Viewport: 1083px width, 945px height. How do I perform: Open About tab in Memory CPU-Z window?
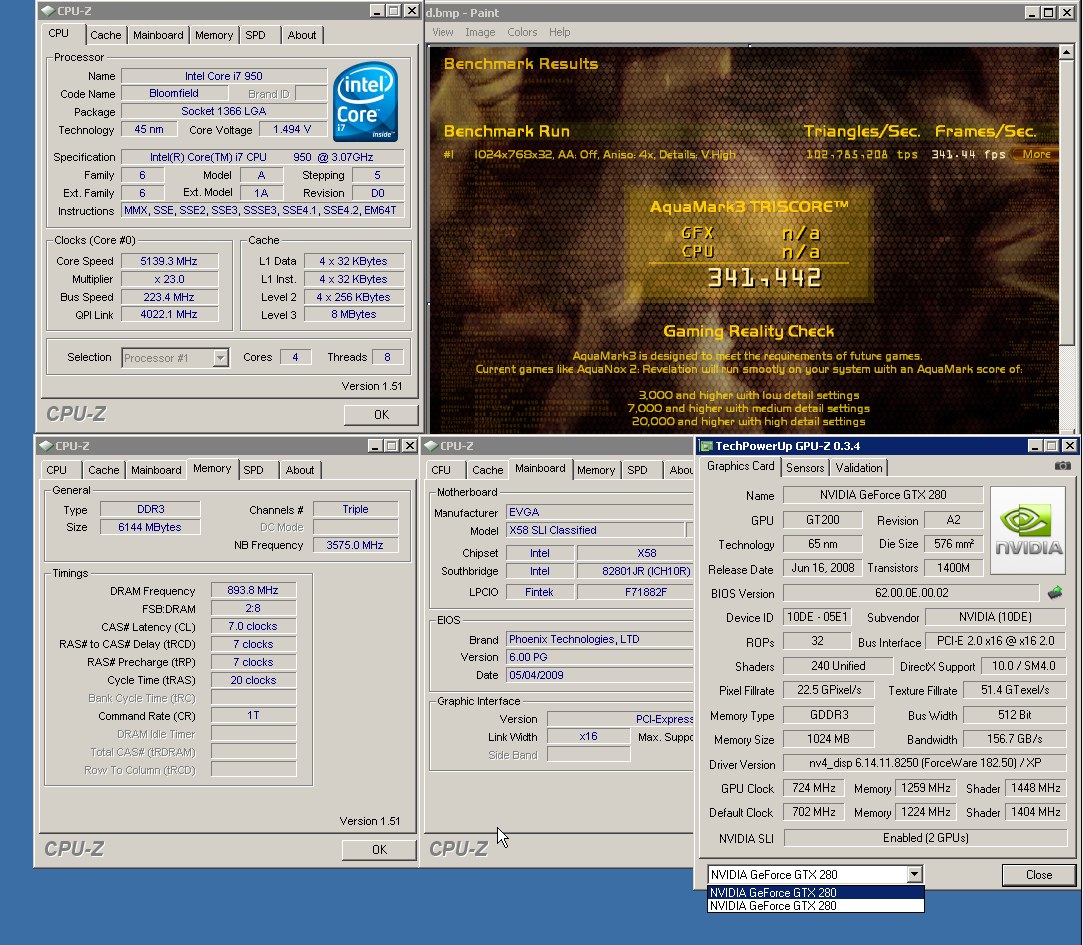pyautogui.click(x=300, y=470)
